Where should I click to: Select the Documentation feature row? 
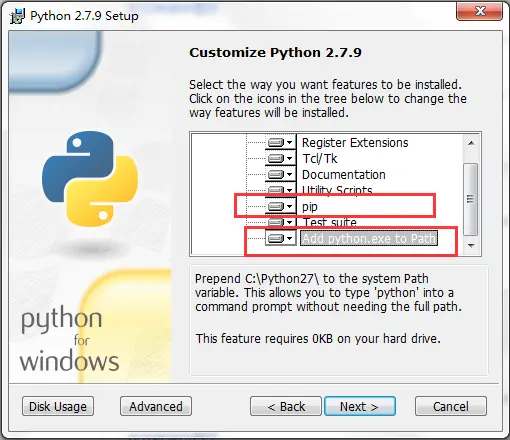(x=343, y=174)
